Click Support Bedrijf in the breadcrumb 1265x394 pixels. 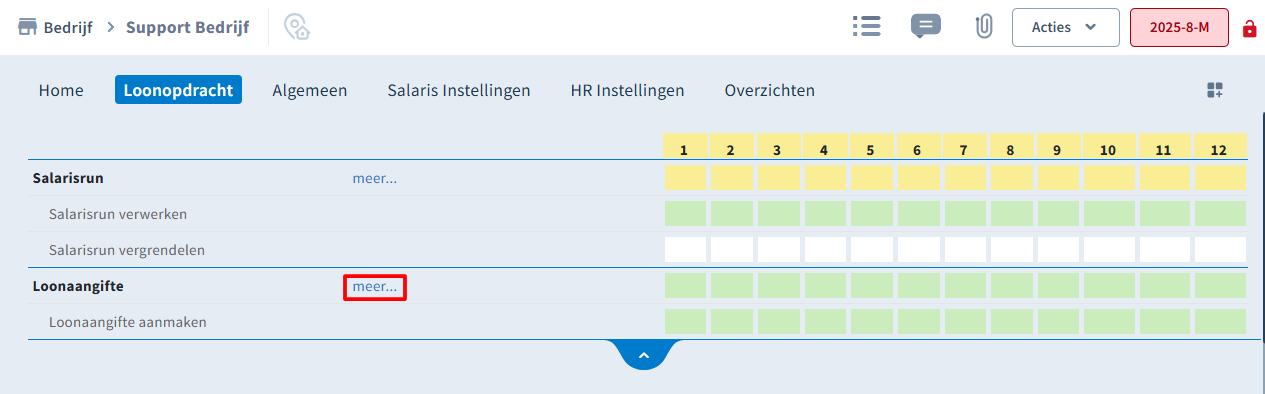(x=188, y=27)
